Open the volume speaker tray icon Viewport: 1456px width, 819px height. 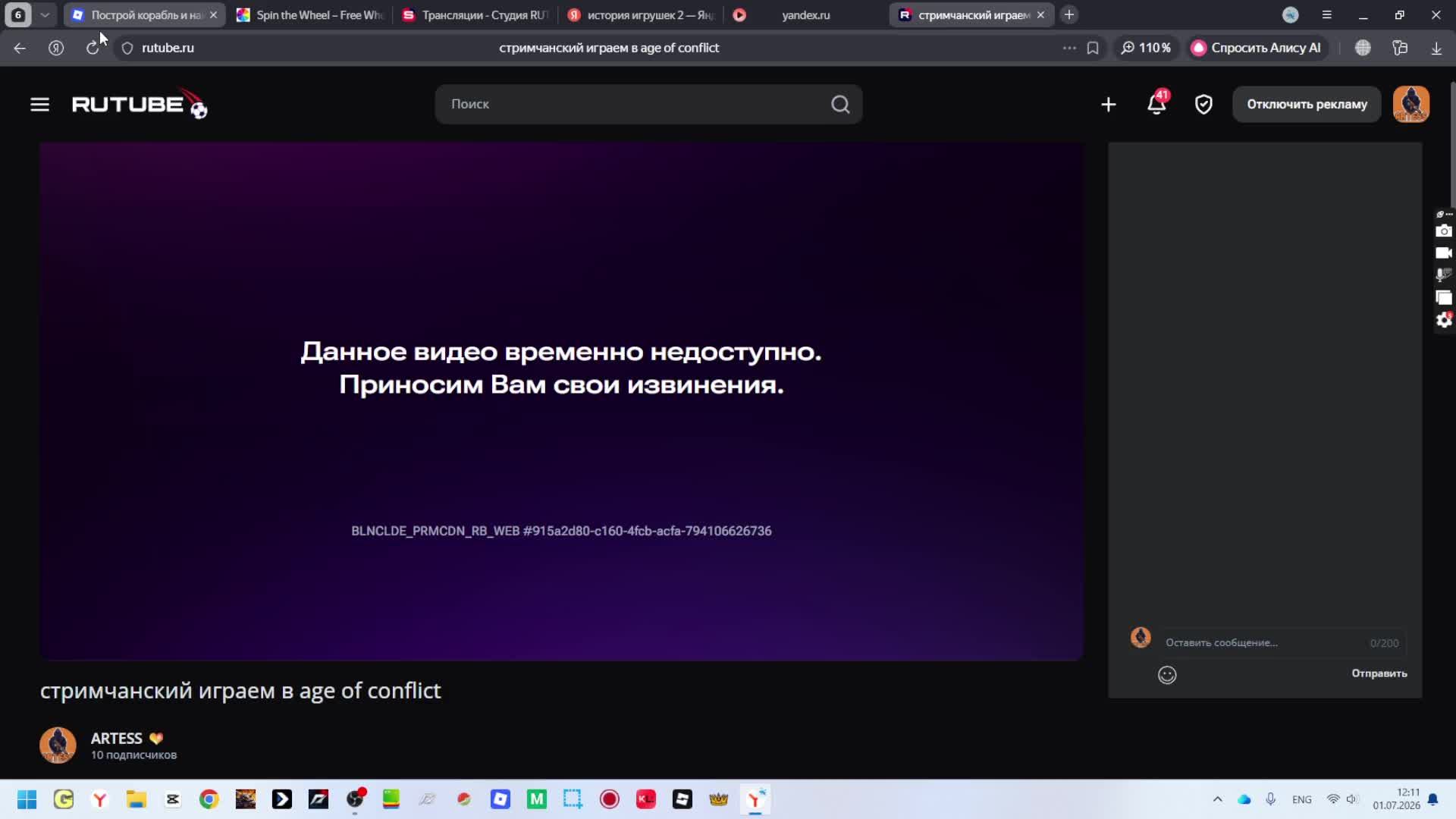(1352, 799)
